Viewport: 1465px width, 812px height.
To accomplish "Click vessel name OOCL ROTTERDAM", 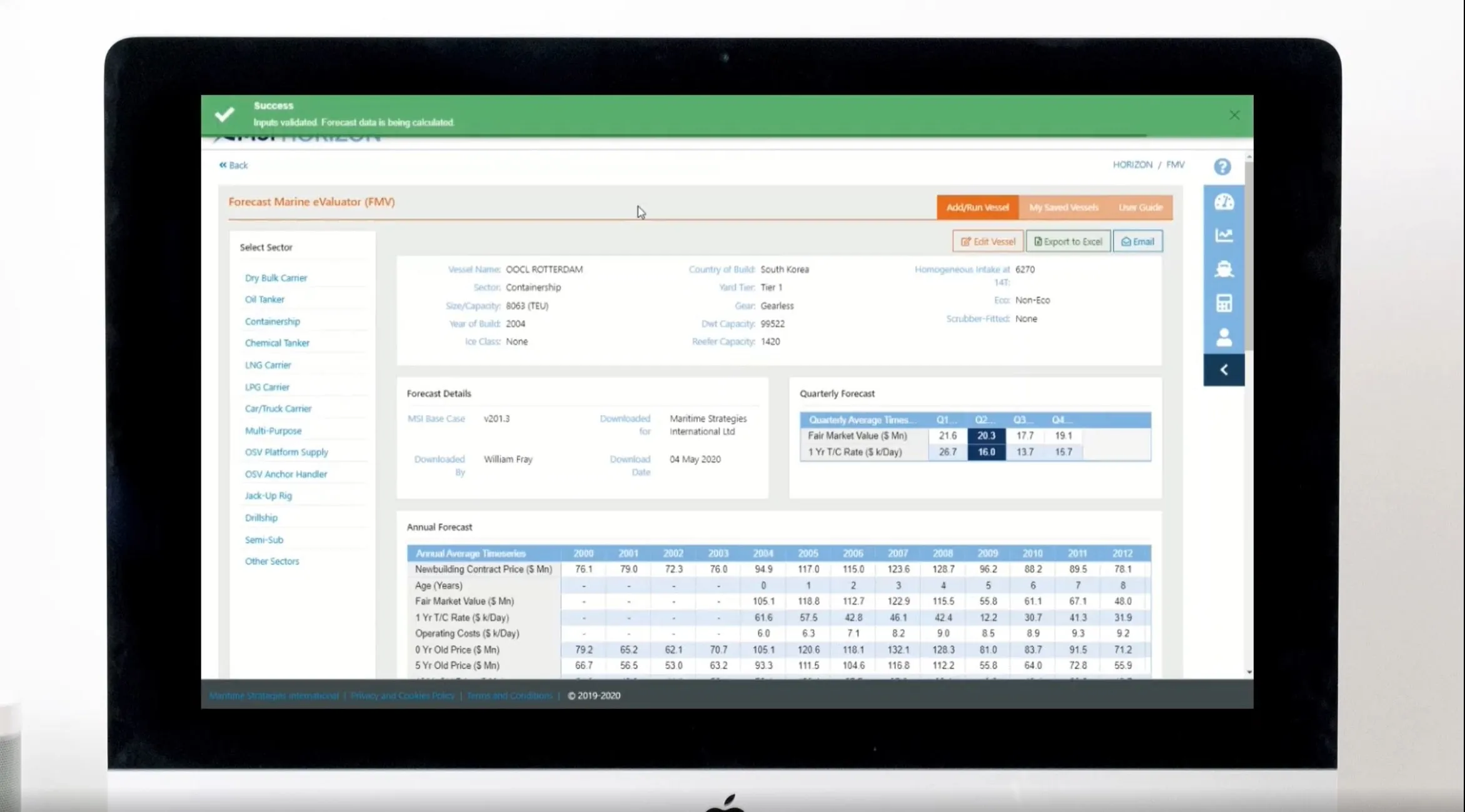I will [x=544, y=269].
